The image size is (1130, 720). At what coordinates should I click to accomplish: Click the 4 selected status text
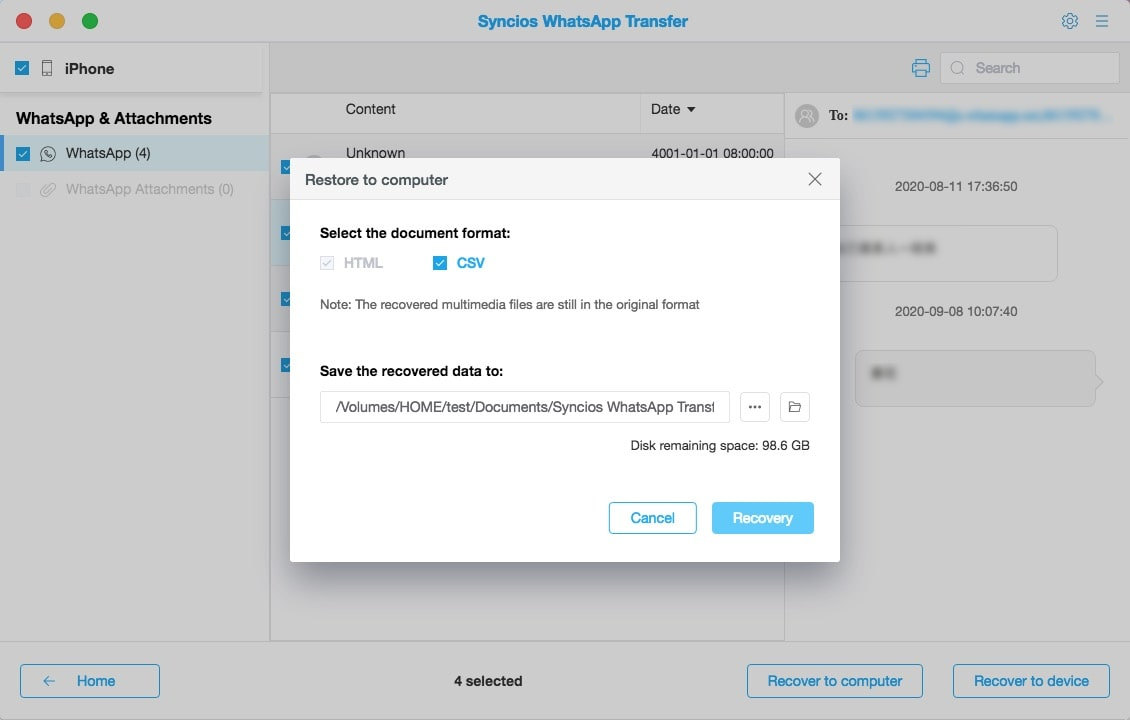[488, 681]
